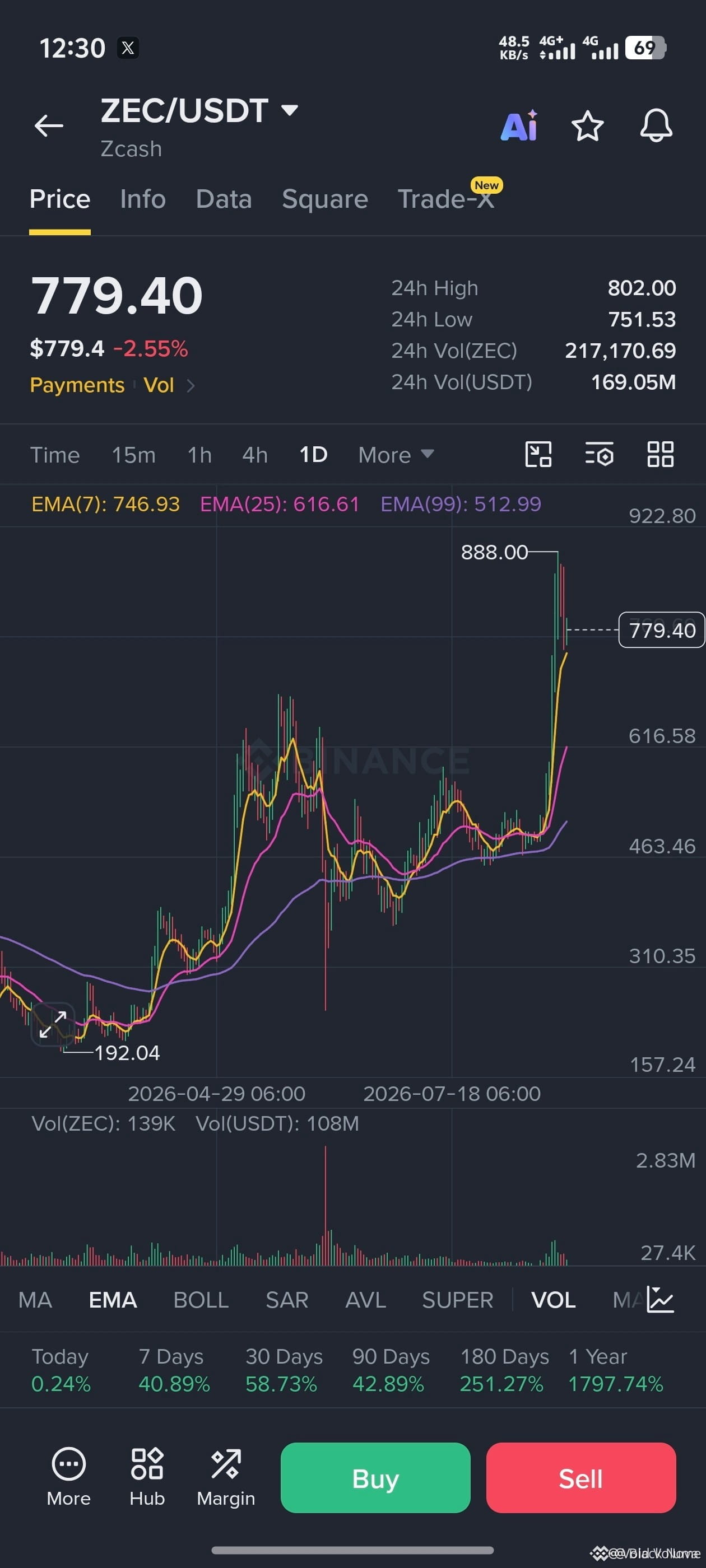Switch to the Data tab
Screen dimensions: 706x1568
coord(224,199)
